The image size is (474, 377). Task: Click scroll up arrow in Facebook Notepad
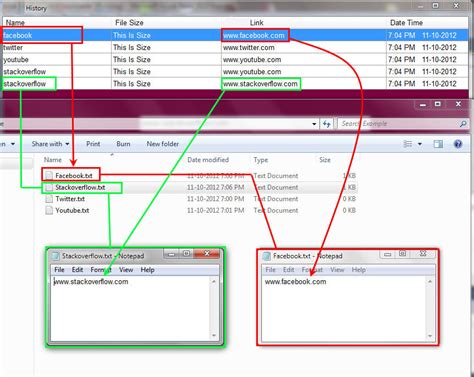point(430,282)
